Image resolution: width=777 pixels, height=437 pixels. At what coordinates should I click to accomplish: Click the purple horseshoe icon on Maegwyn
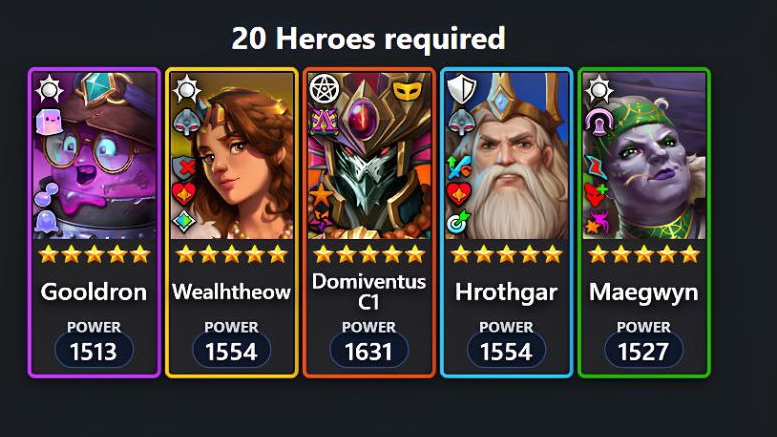click(598, 122)
